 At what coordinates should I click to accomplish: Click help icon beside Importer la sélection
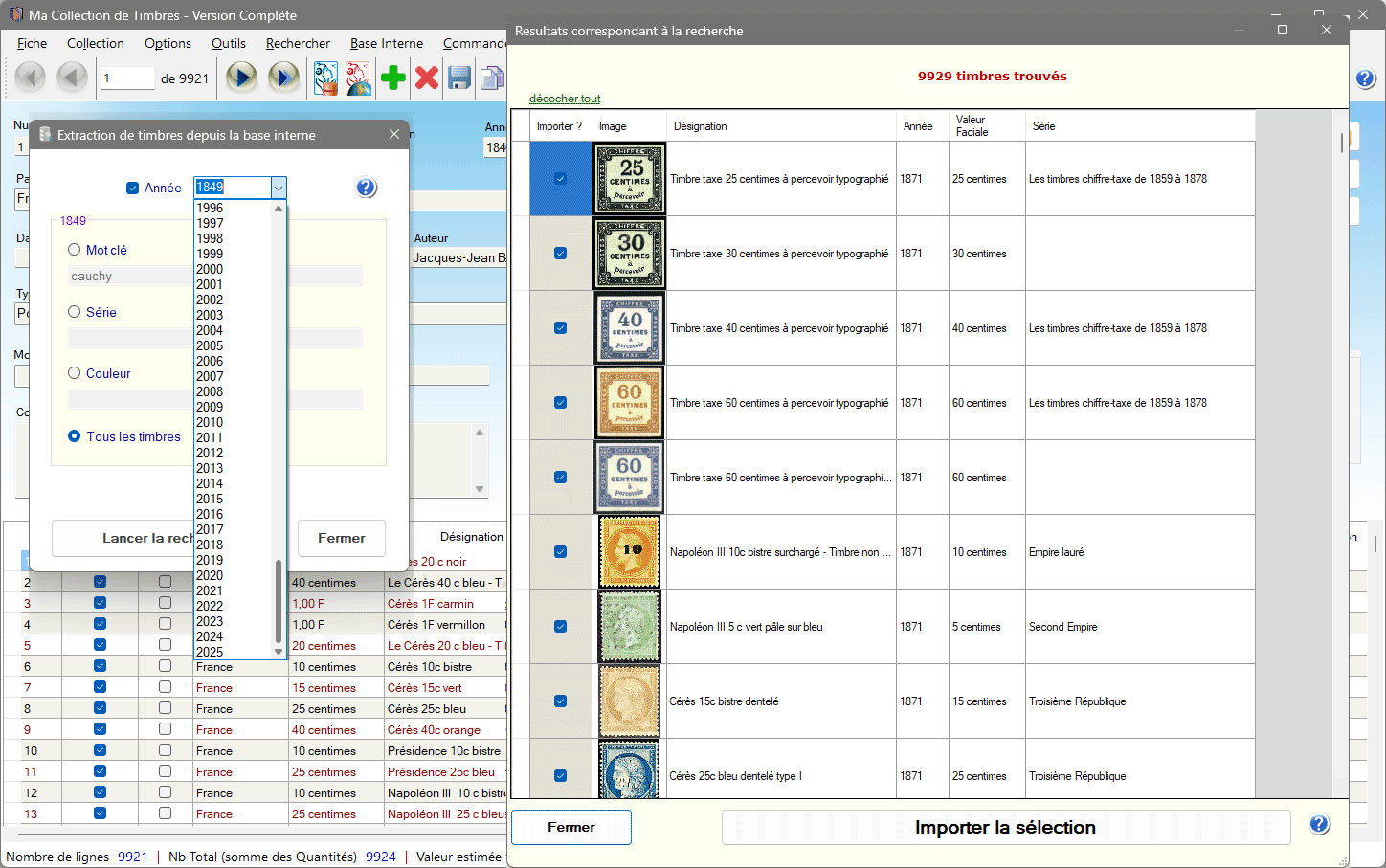(1319, 825)
